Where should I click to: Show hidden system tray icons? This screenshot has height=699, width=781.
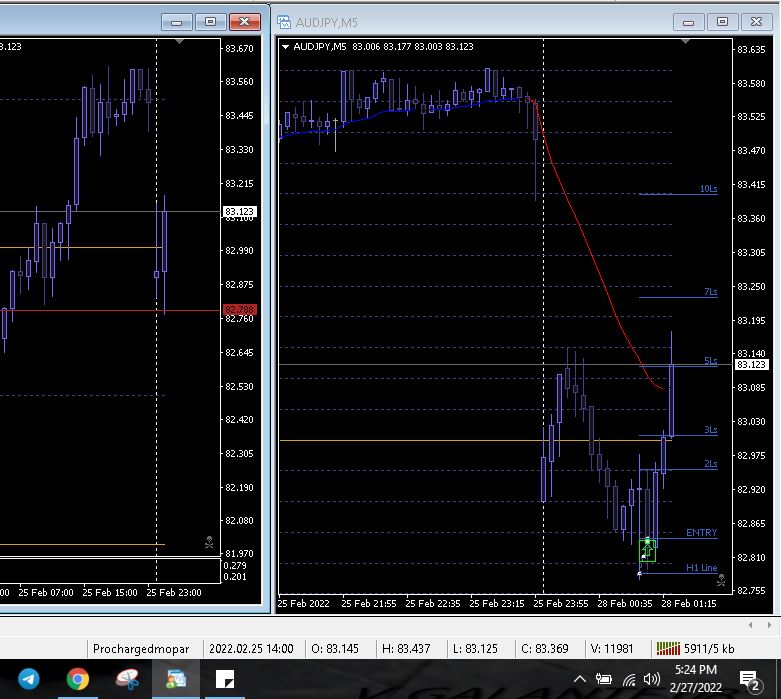pos(580,679)
